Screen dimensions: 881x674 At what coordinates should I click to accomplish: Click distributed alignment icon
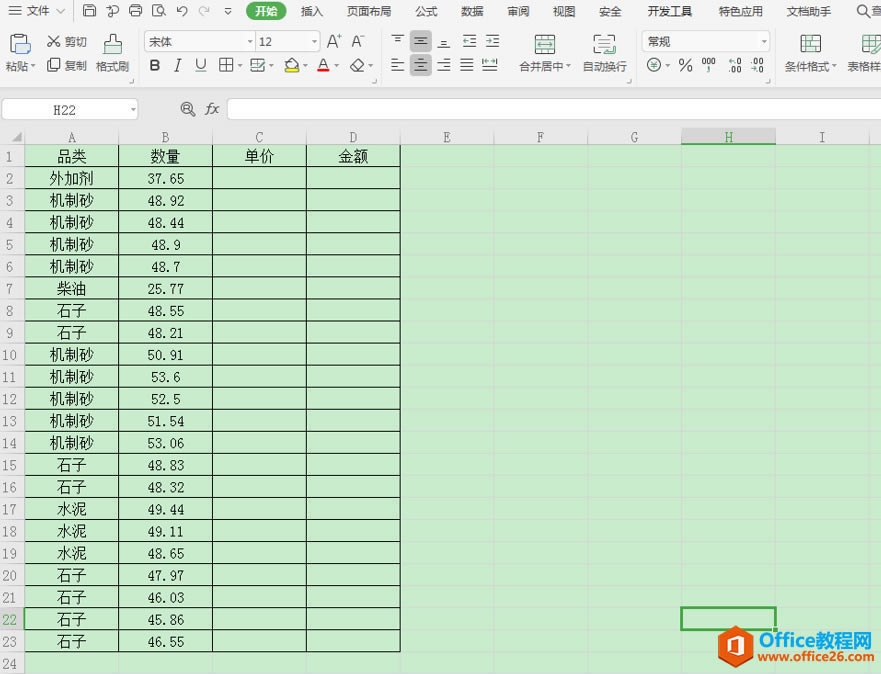(490, 65)
